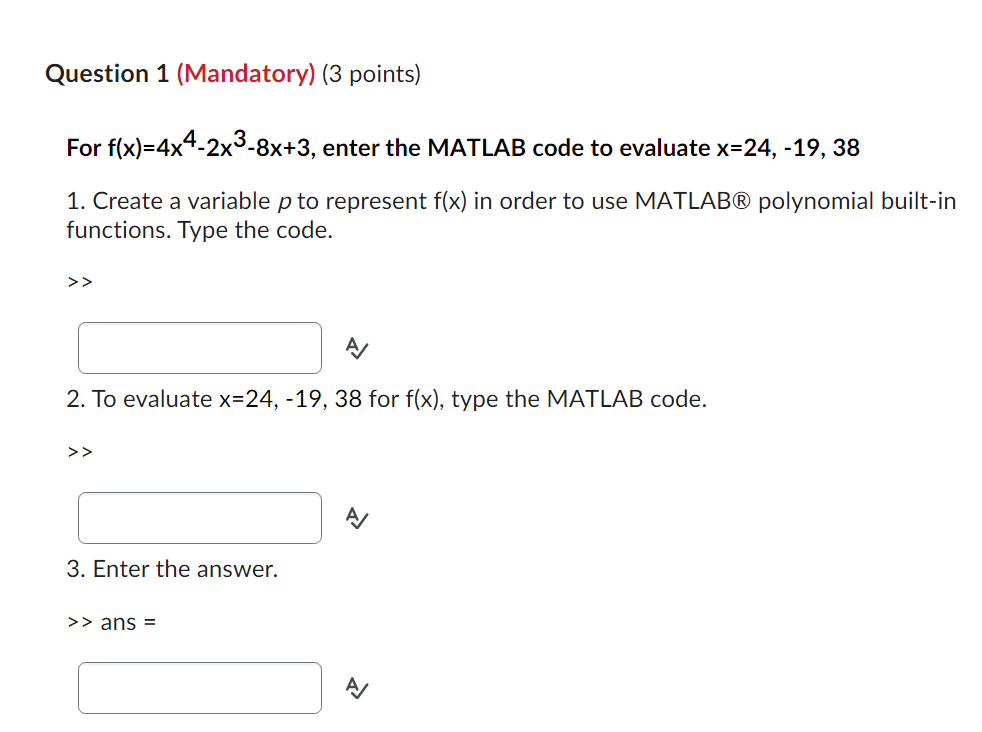Click the spell check icon beside question 2 blank
Screen dimensions: 982x732
coord(356,518)
